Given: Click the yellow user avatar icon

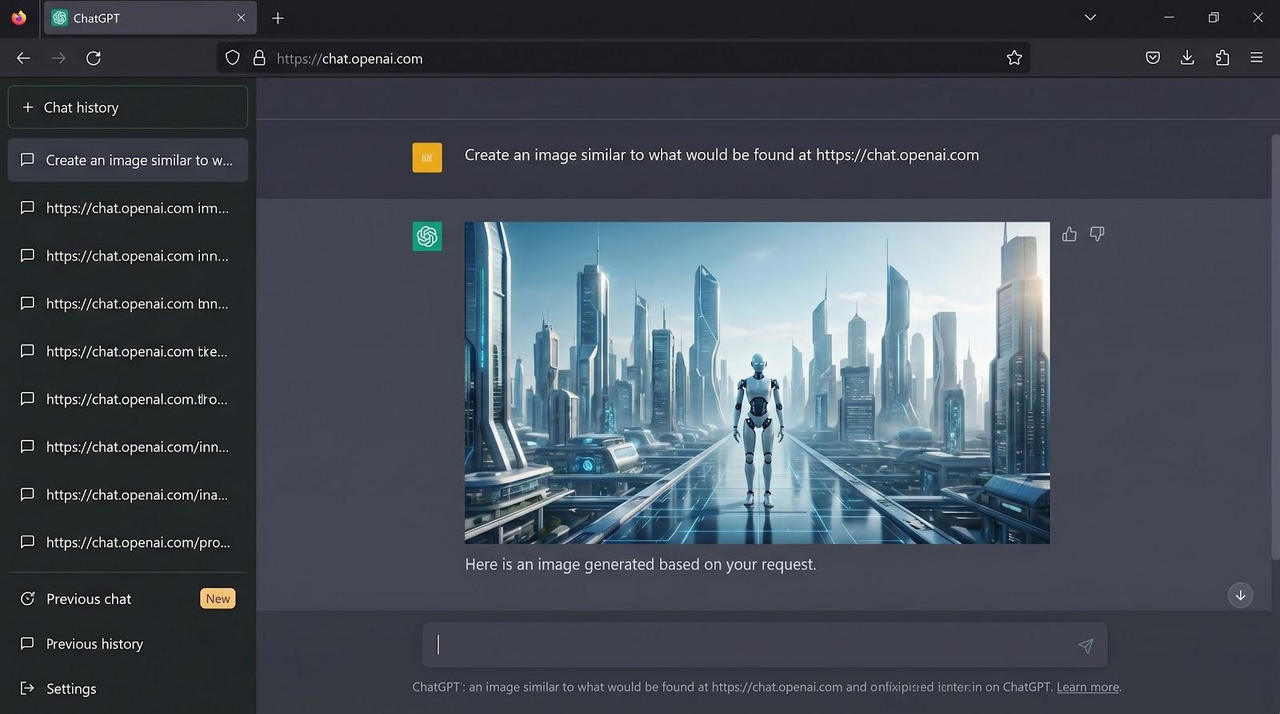Looking at the screenshot, I should pyautogui.click(x=427, y=157).
